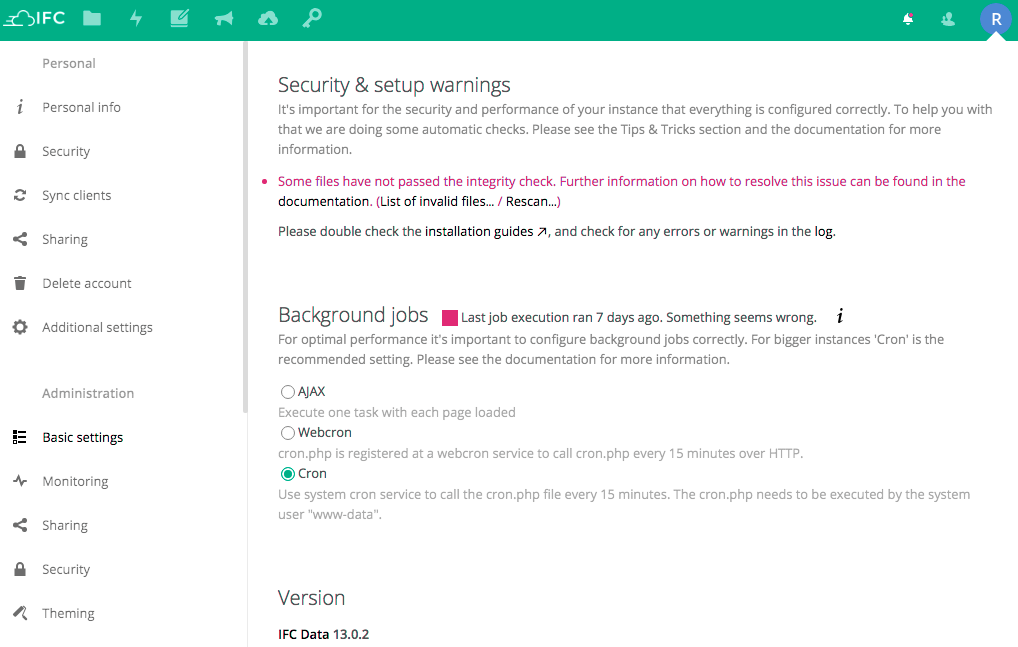1018x647 pixels.
Task: Click the Background jobs info icon
Action: (x=840, y=317)
